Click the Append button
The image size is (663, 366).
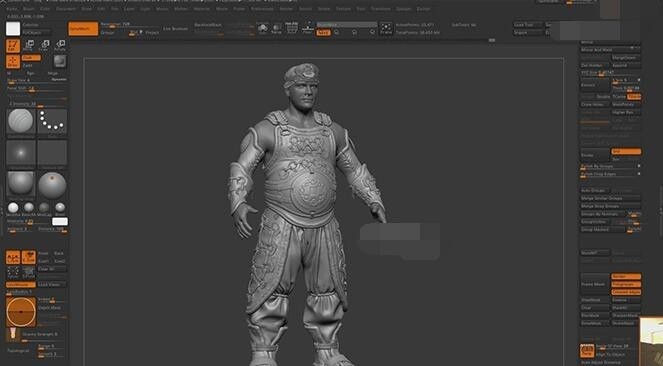click(x=626, y=66)
